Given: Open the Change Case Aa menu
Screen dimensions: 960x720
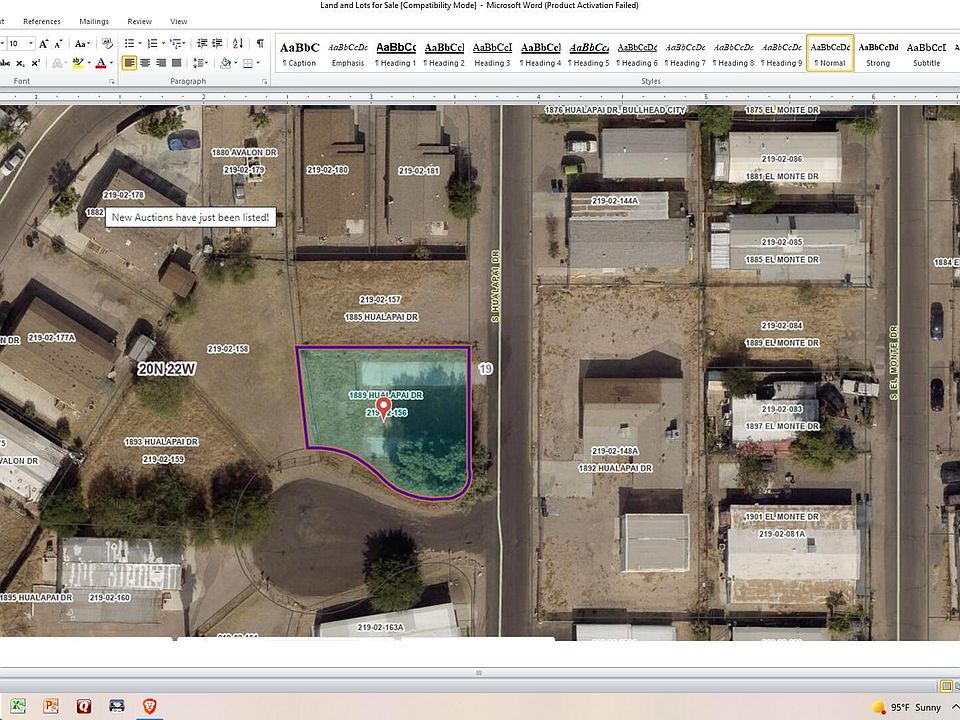Looking at the screenshot, I should click(x=82, y=43).
